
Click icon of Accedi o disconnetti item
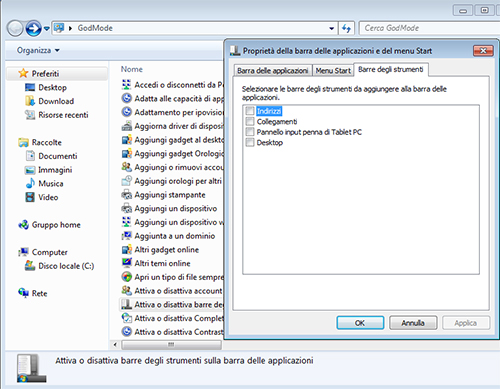click(126, 85)
